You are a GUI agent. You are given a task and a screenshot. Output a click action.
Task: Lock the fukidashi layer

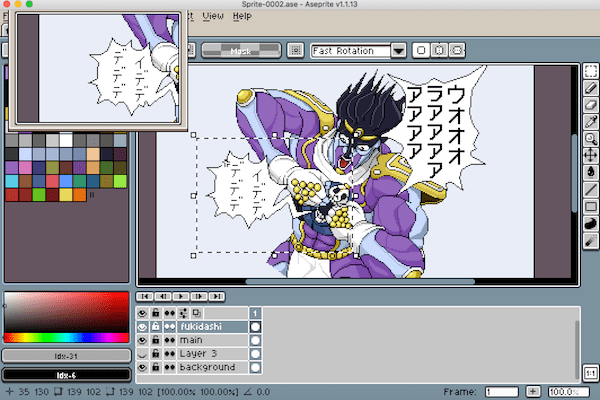(x=155, y=327)
